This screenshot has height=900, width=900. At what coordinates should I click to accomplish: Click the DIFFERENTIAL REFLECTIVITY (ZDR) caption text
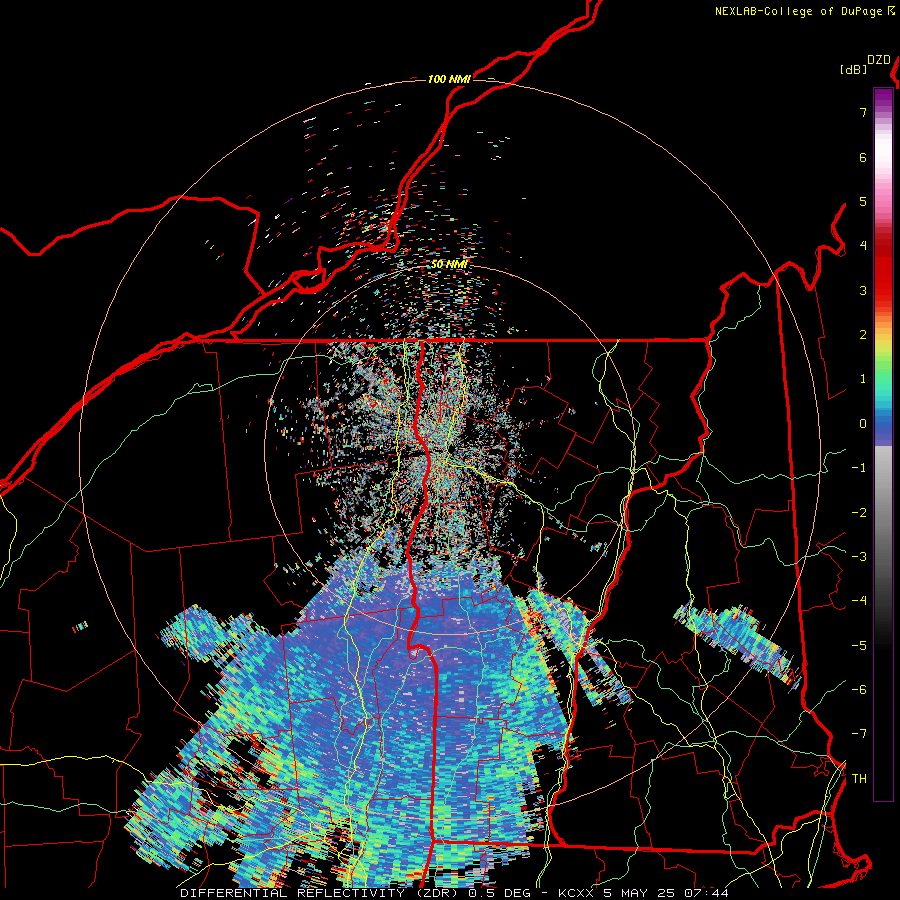[319, 893]
